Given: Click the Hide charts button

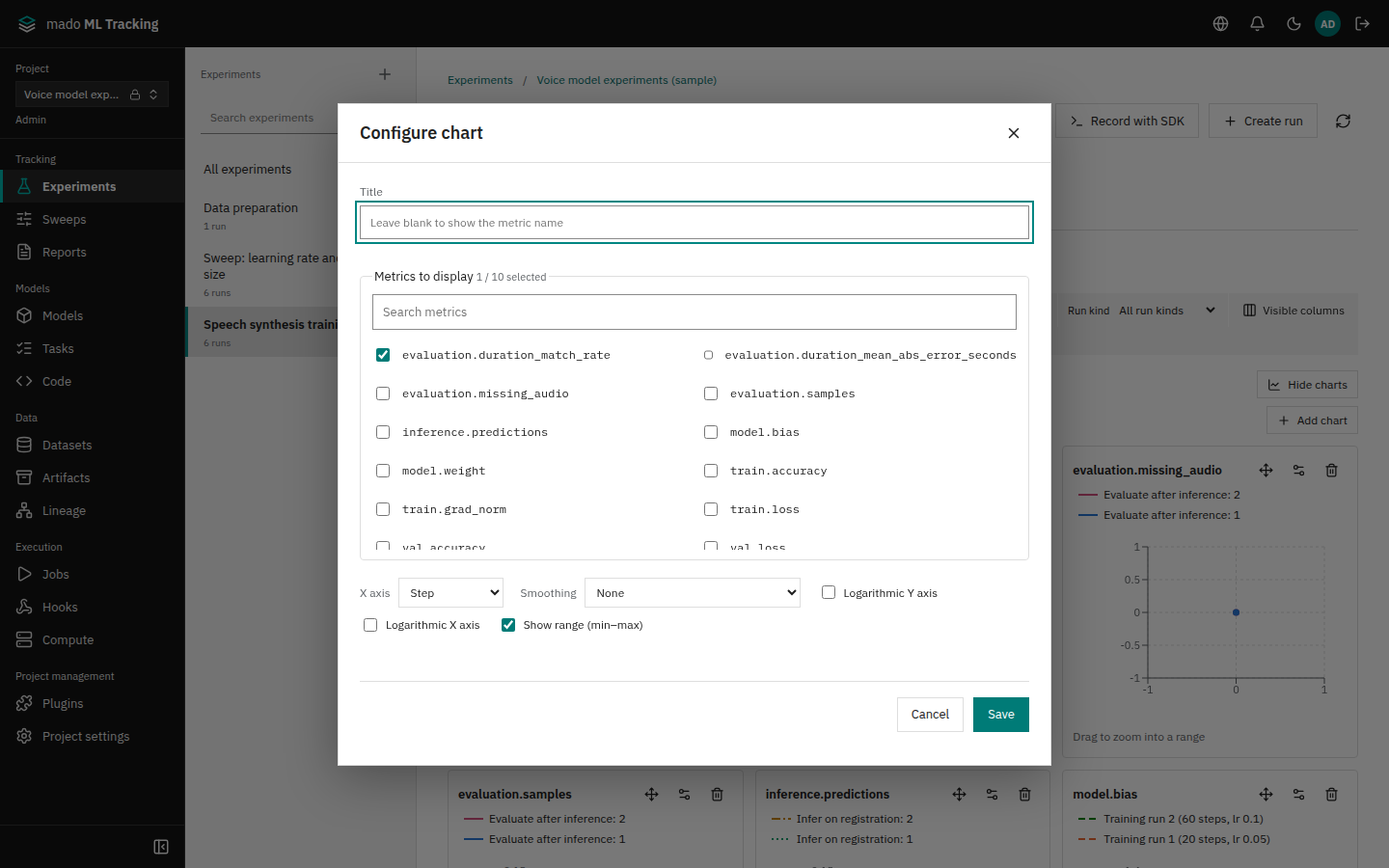Looking at the screenshot, I should [1307, 385].
